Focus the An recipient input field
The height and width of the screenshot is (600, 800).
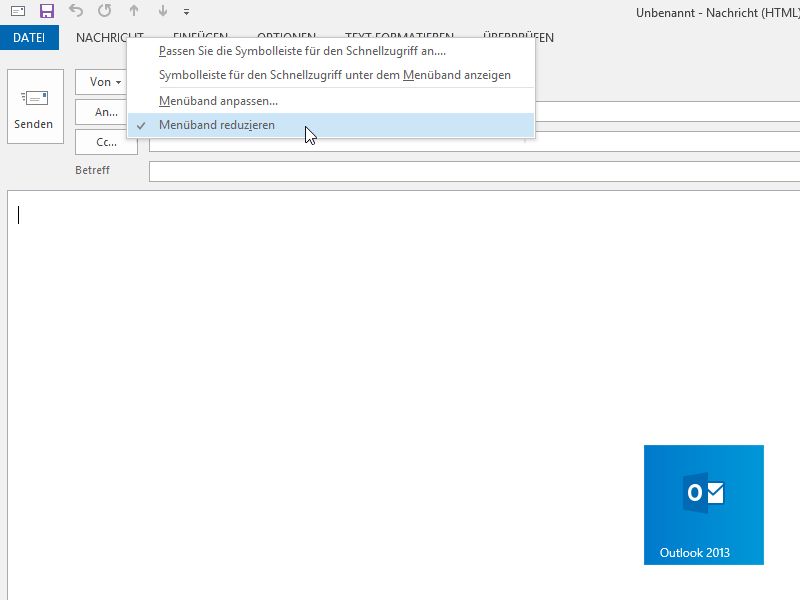667,112
